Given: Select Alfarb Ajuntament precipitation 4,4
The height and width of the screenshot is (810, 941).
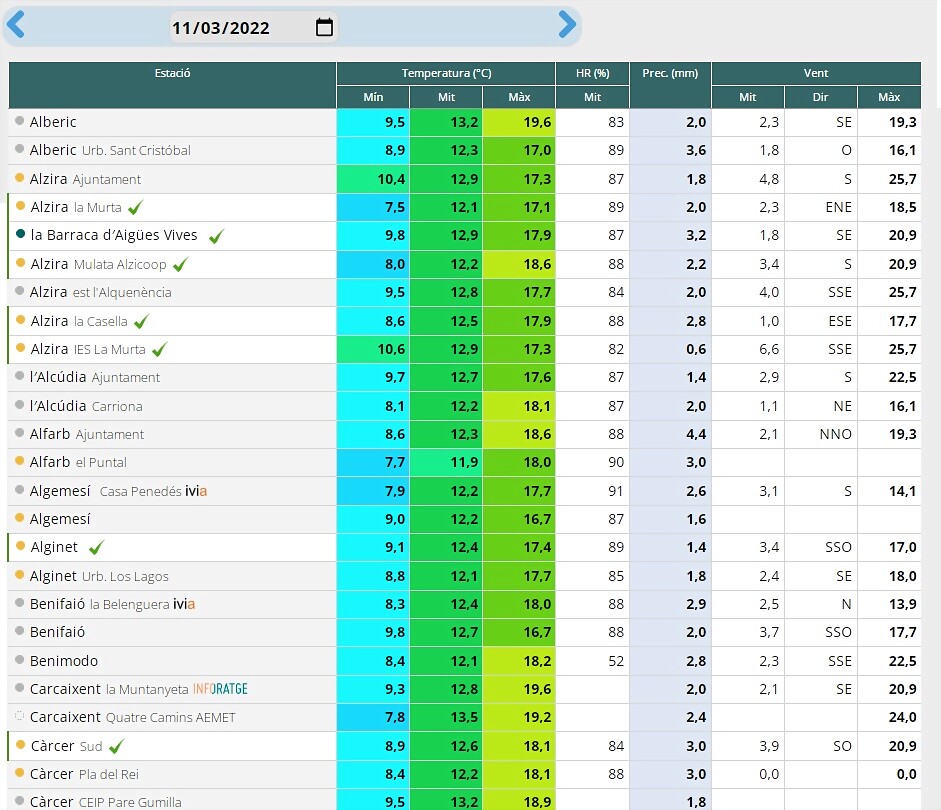Looking at the screenshot, I should [x=670, y=434].
